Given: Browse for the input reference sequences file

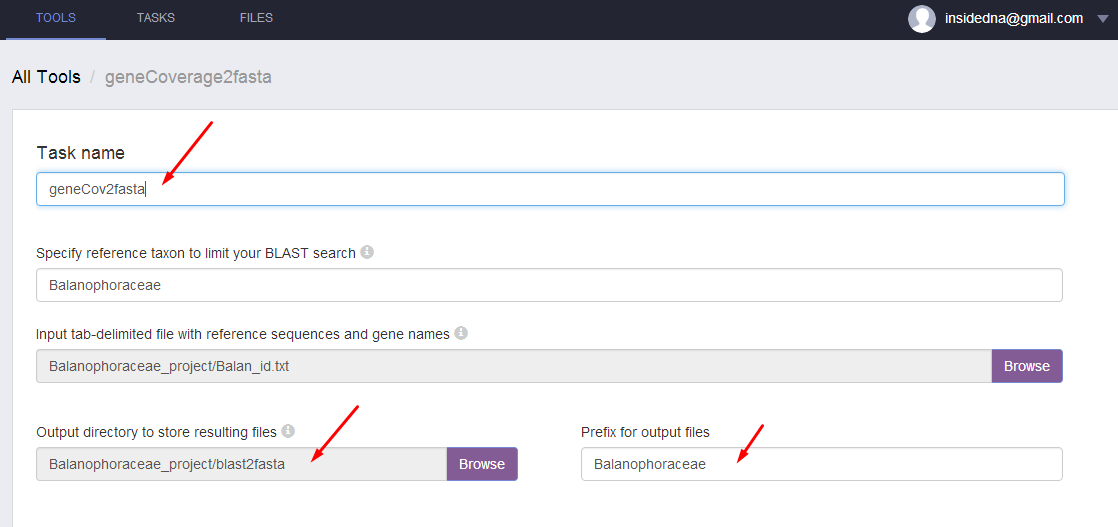Looking at the screenshot, I should point(1027,366).
